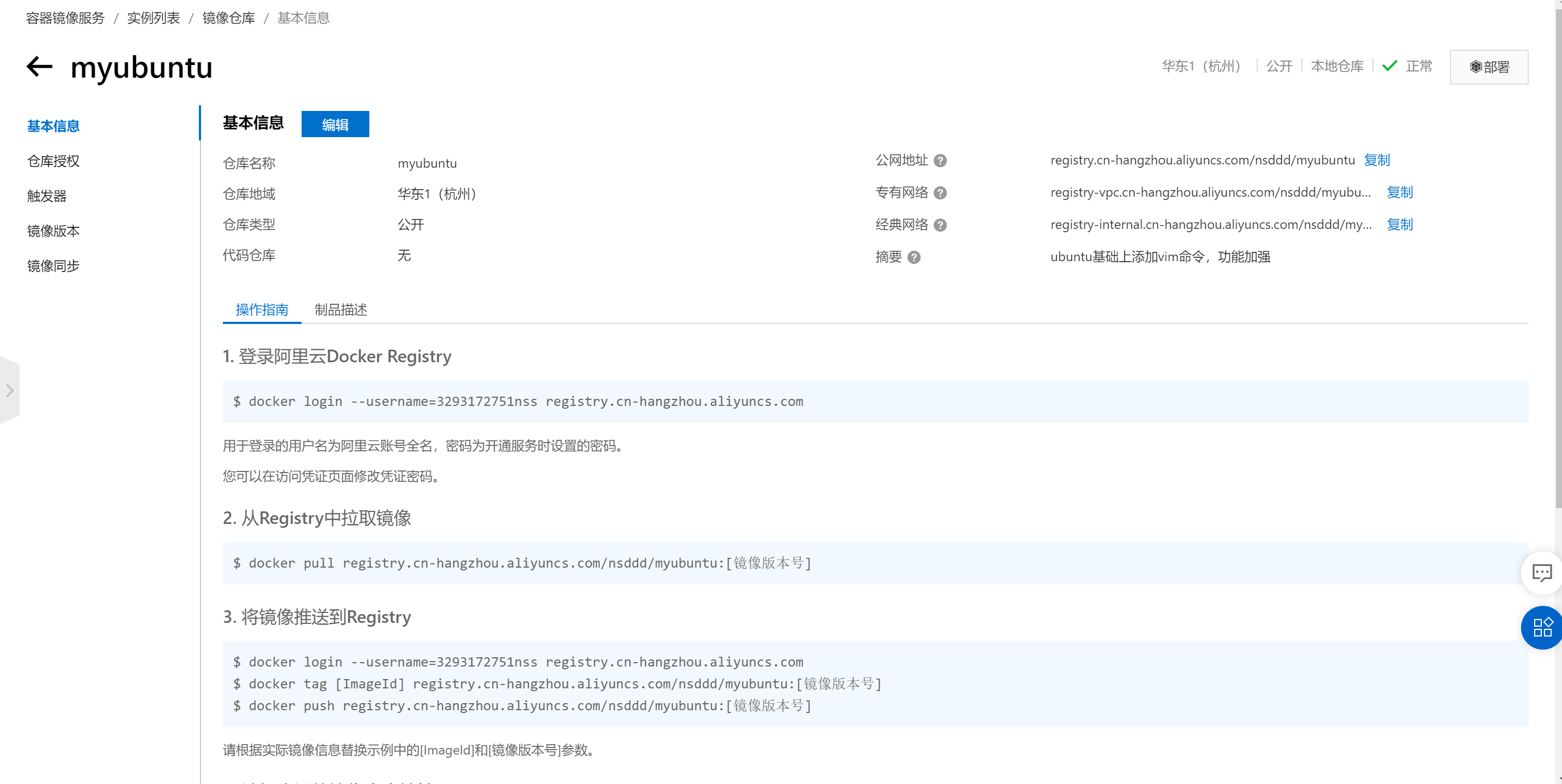Click the 本地仓库 label in header
1562x784 pixels.
(x=1337, y=66)
